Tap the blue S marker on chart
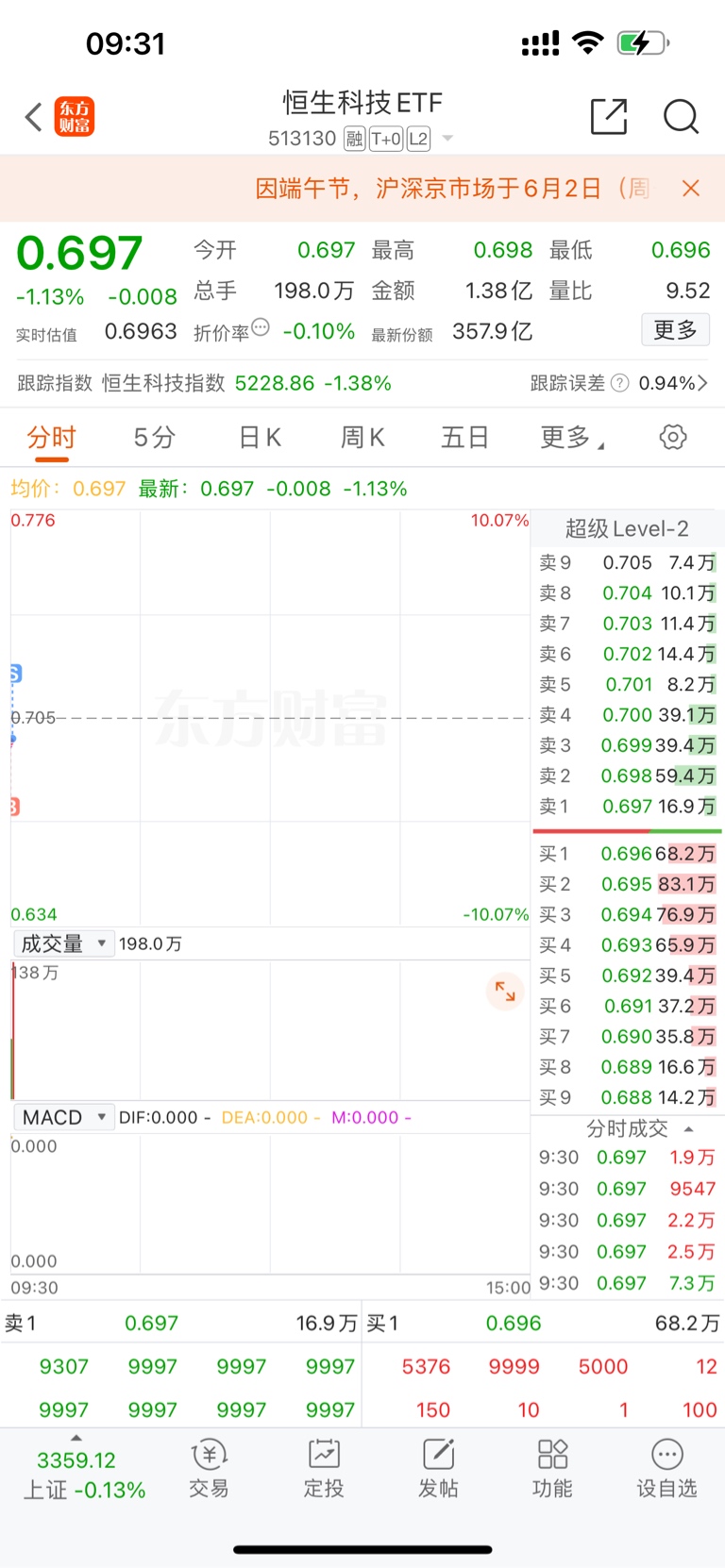The image size is (725, 1568). [x=15, y=674]
